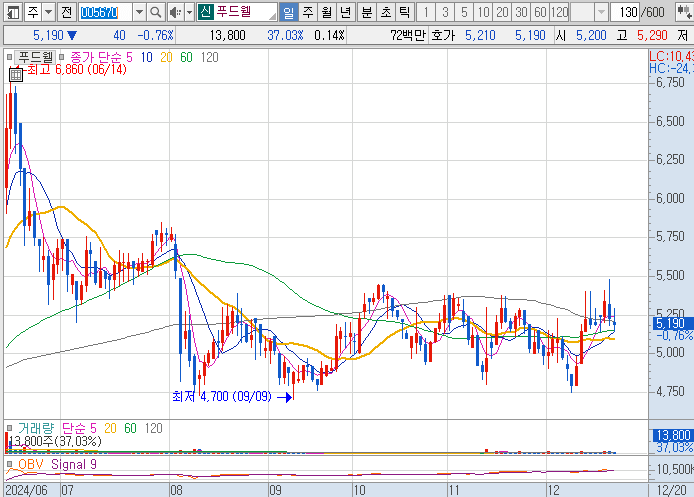This screenshot has width=694, height=497.
Task: Toggle the 거래량 panel square marker
Action: [9, 428]
